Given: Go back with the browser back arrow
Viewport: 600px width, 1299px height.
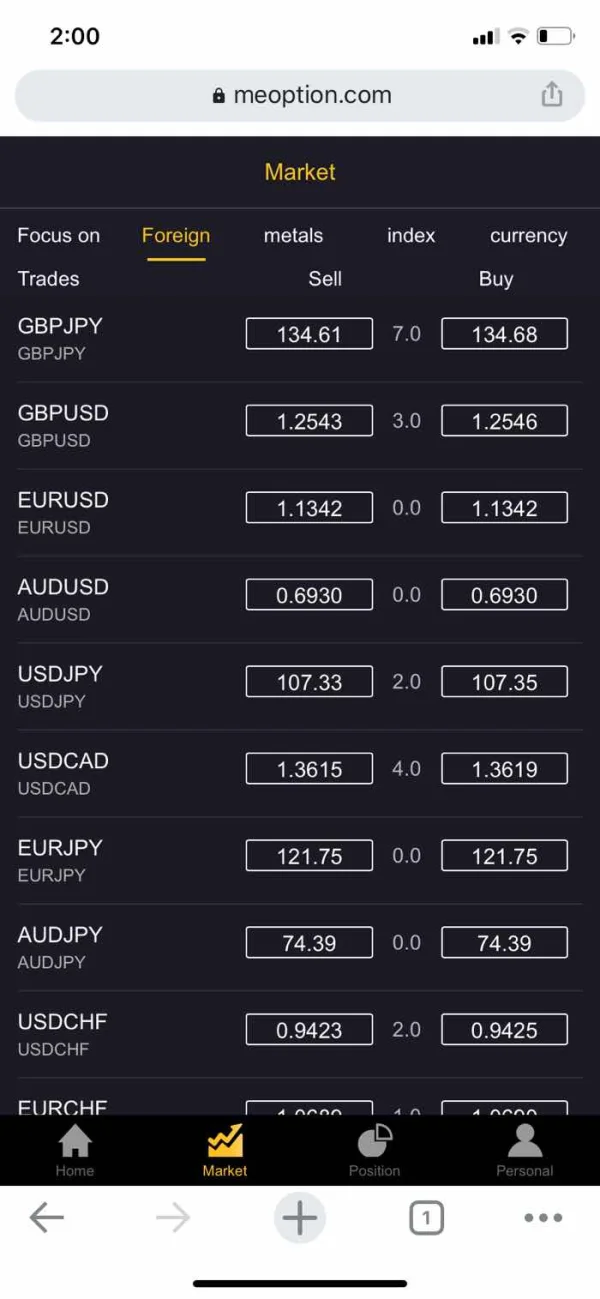Looking at the screenshot, I should coord(46,1217).
